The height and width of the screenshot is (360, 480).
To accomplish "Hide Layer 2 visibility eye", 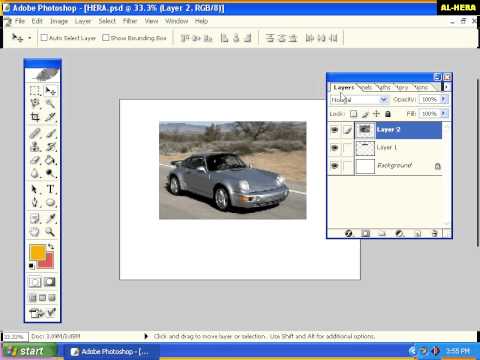I will (334, 130).
